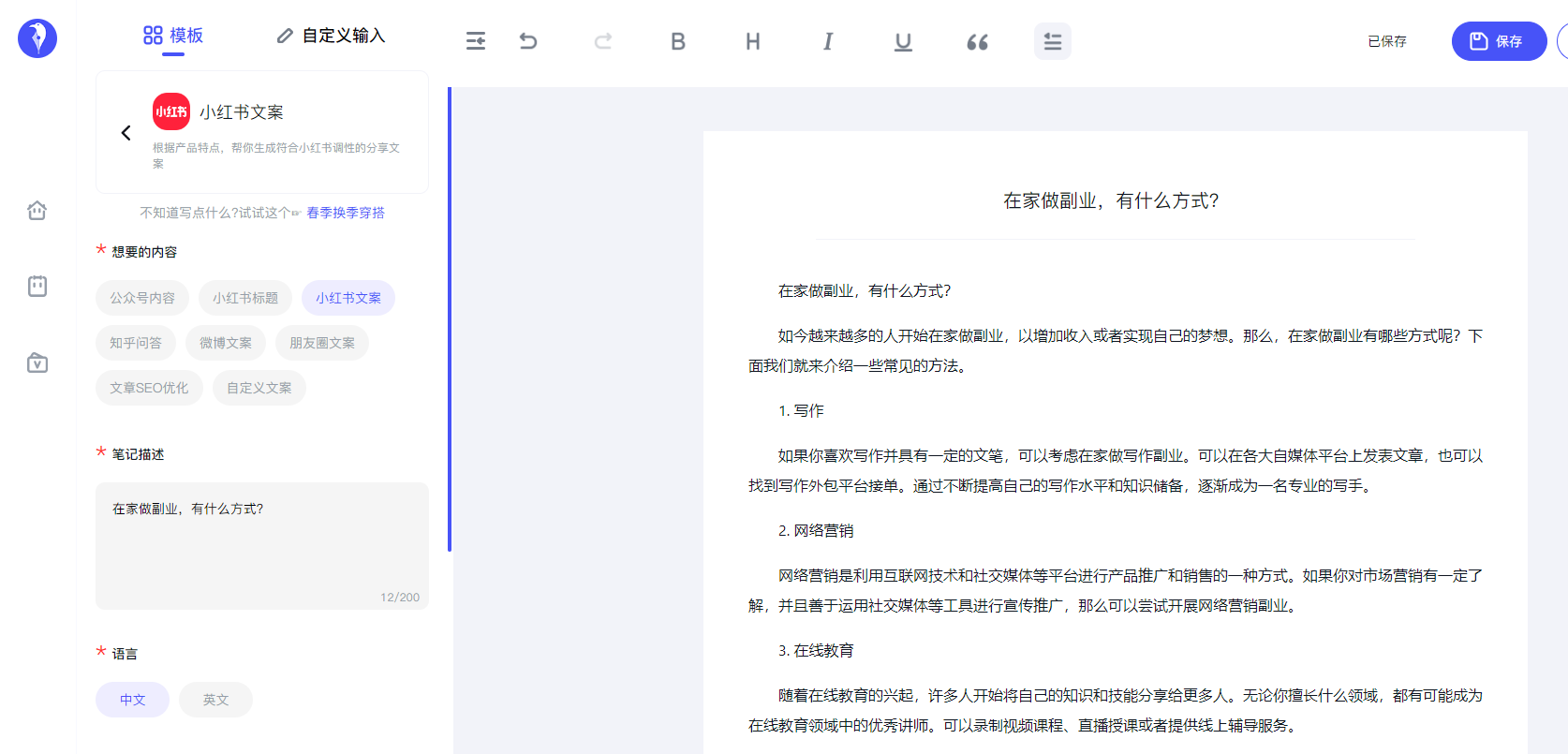The width and height of the screenshot is (1568, 754).
Task: Choose 英文 as the language
Action: (216, 700)
